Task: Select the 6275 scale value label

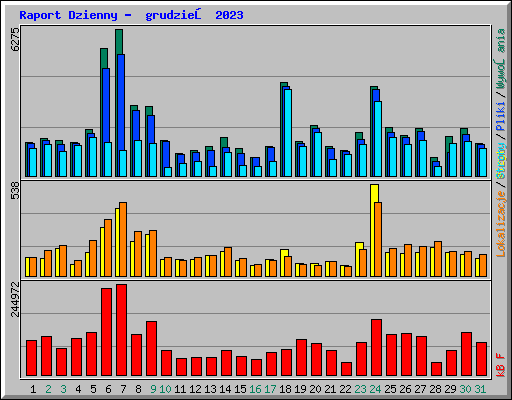Action: point(15,39)
